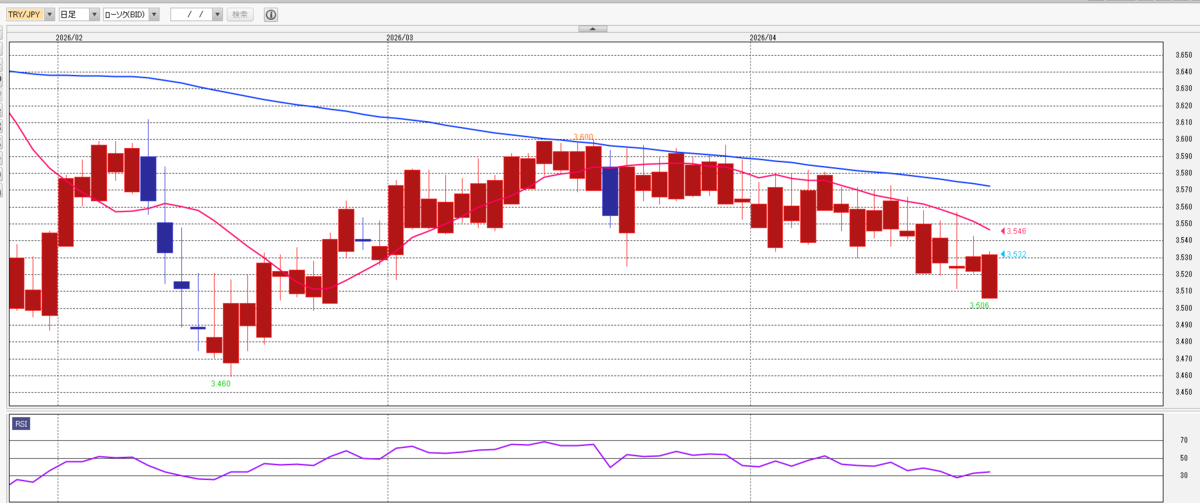Viewport: 1200px width, 503px height.
Task: Click the circular info icon
Action: click(272, 15)
